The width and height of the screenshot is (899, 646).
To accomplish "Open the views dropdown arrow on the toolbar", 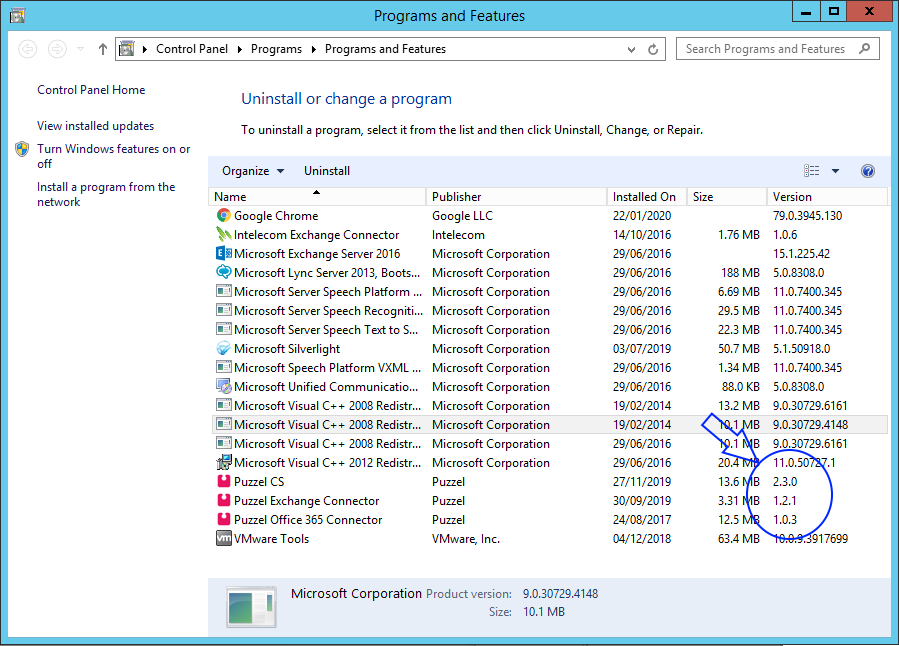I will 837,170.
